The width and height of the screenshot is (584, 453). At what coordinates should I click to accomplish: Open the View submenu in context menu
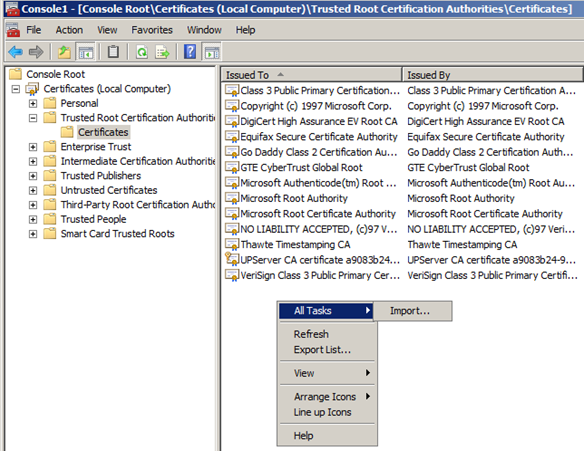[326, 373]
